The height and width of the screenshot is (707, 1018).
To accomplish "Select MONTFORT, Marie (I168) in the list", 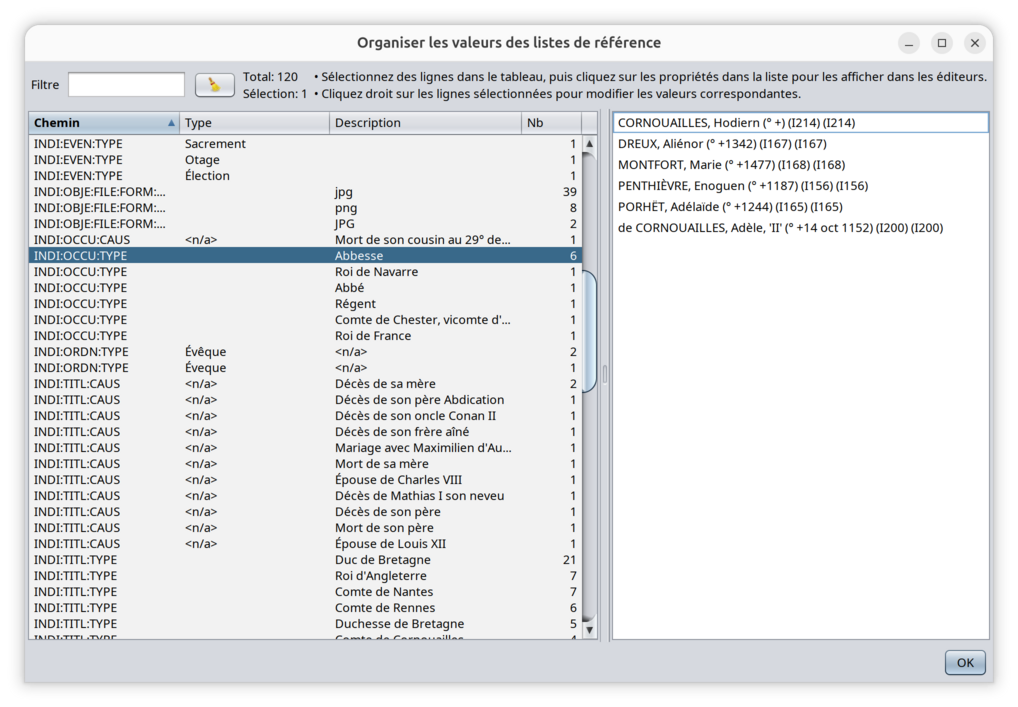I will pos(801,164).
